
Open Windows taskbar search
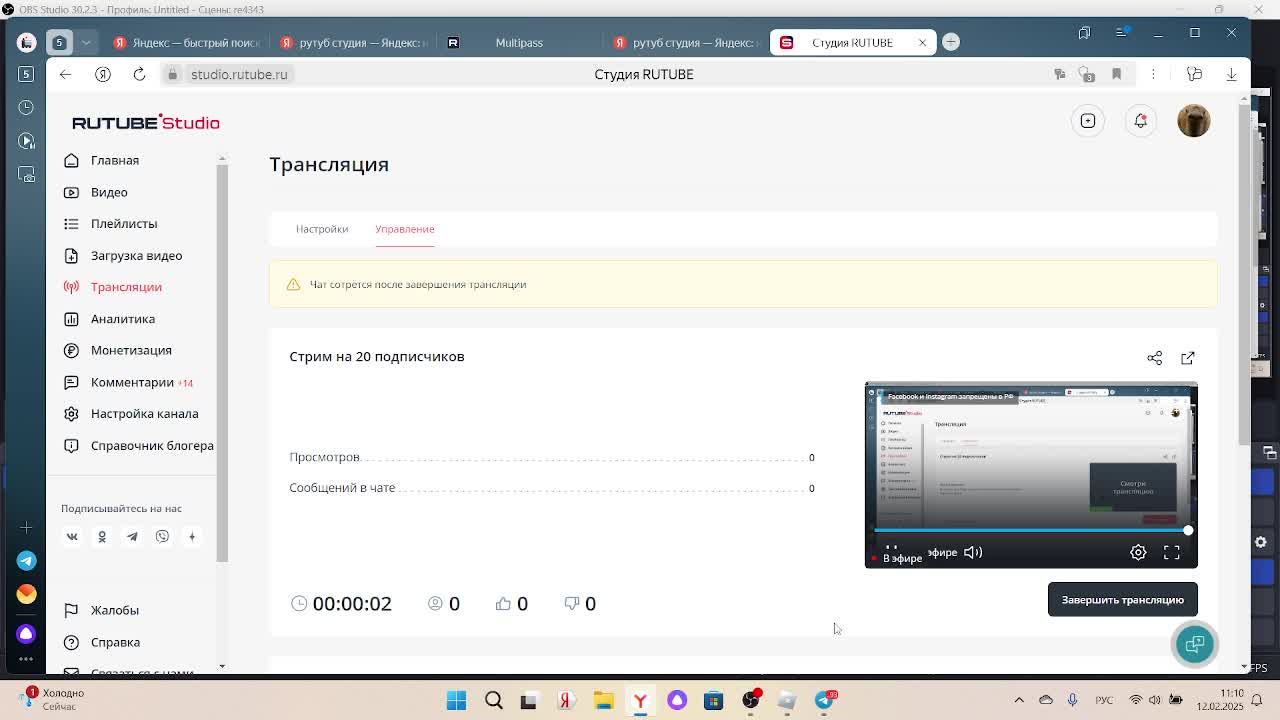[493, 701]
